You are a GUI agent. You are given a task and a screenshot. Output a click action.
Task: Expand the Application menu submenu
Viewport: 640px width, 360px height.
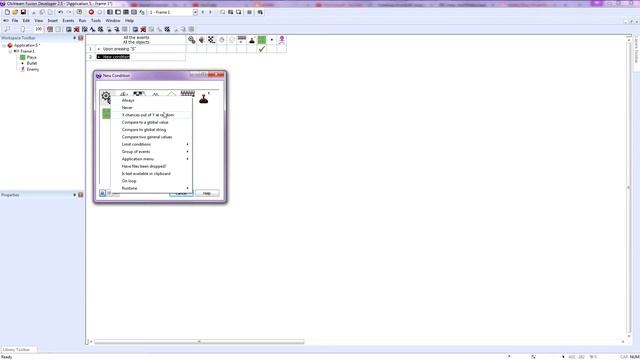coord(151,159)
